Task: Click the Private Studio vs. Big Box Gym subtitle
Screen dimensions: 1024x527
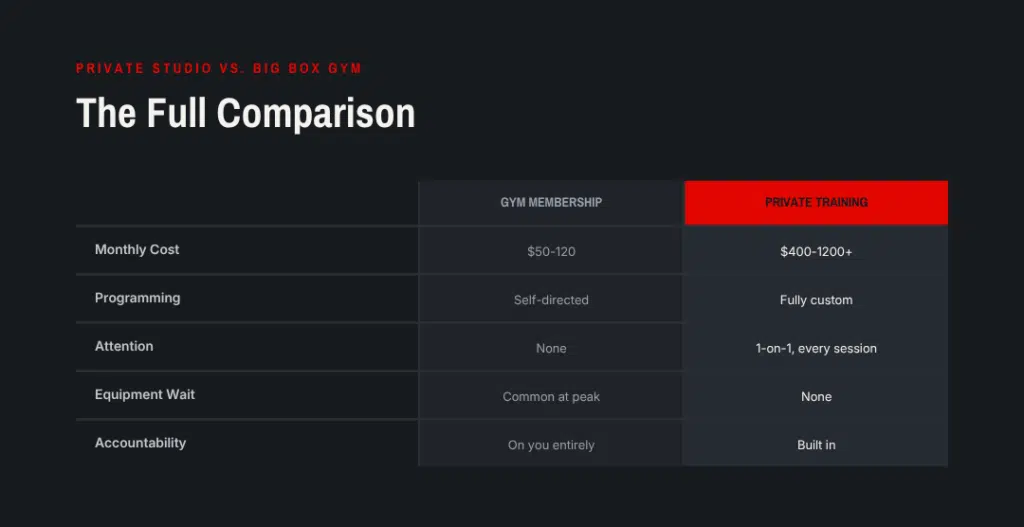Action: (219, 69)
